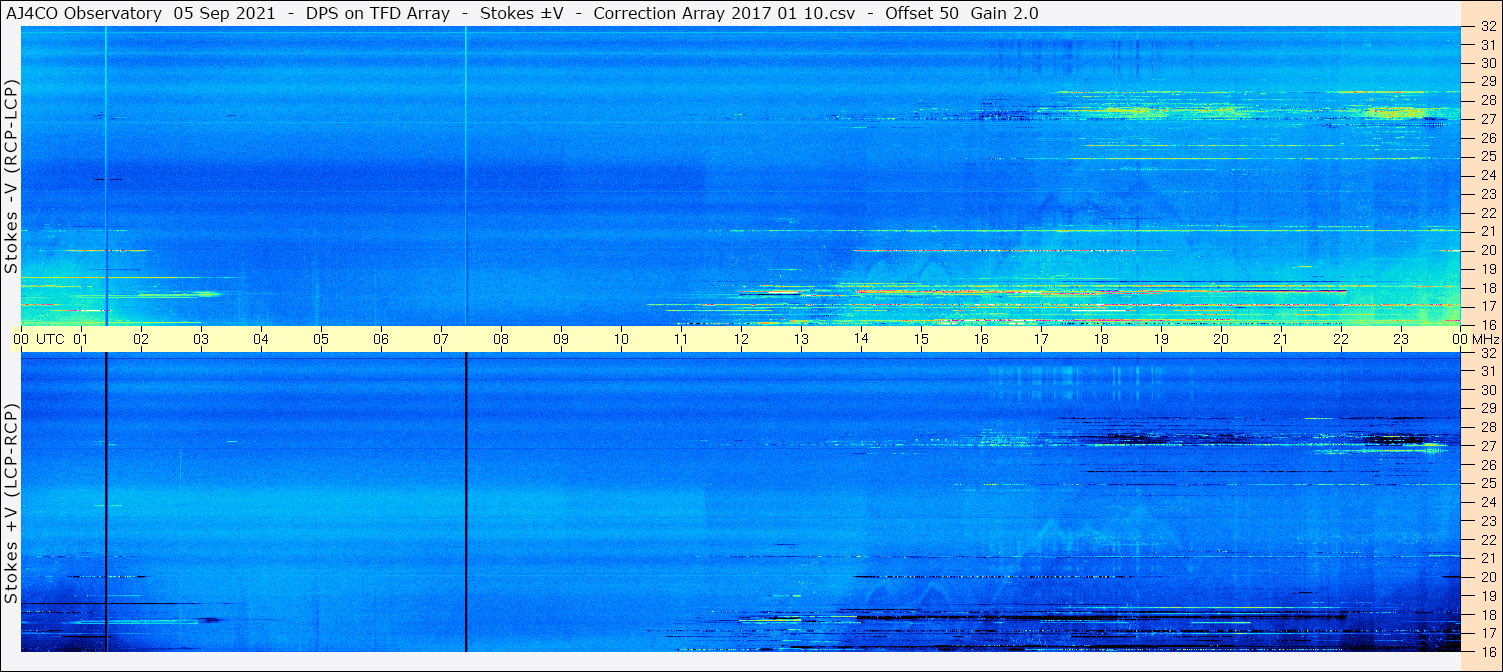Click the "Gain 2.0" header value
The image size is (1503, 672).
pos(1004,13)
